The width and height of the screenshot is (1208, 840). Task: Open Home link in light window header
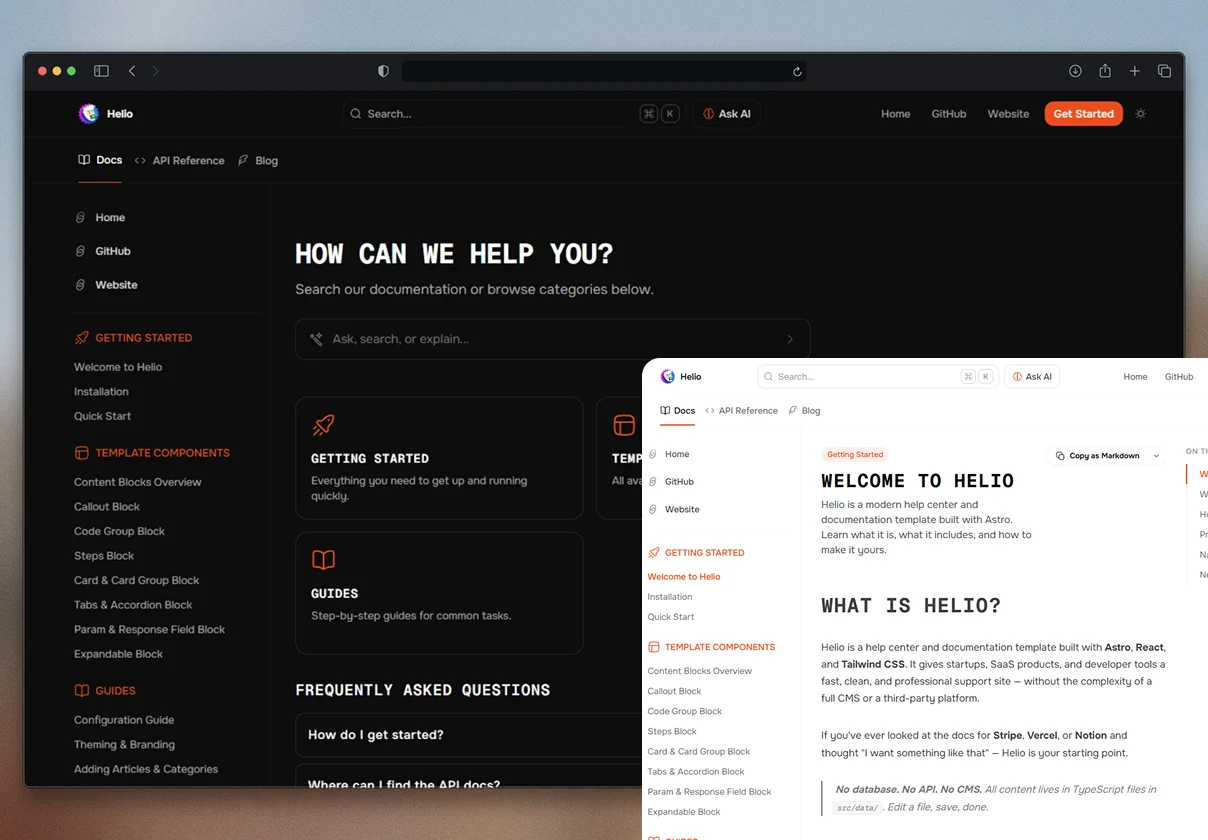pyautogui.click(x=1135, y=377)
